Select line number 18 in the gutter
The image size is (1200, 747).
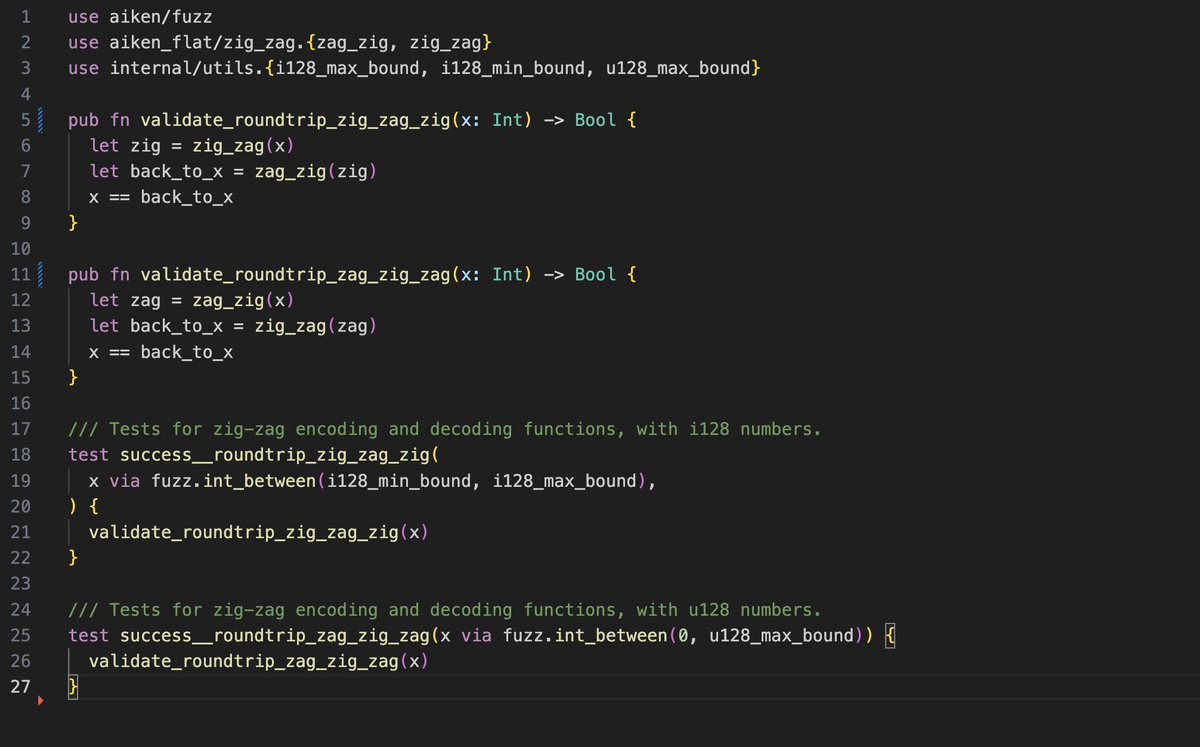23,455
